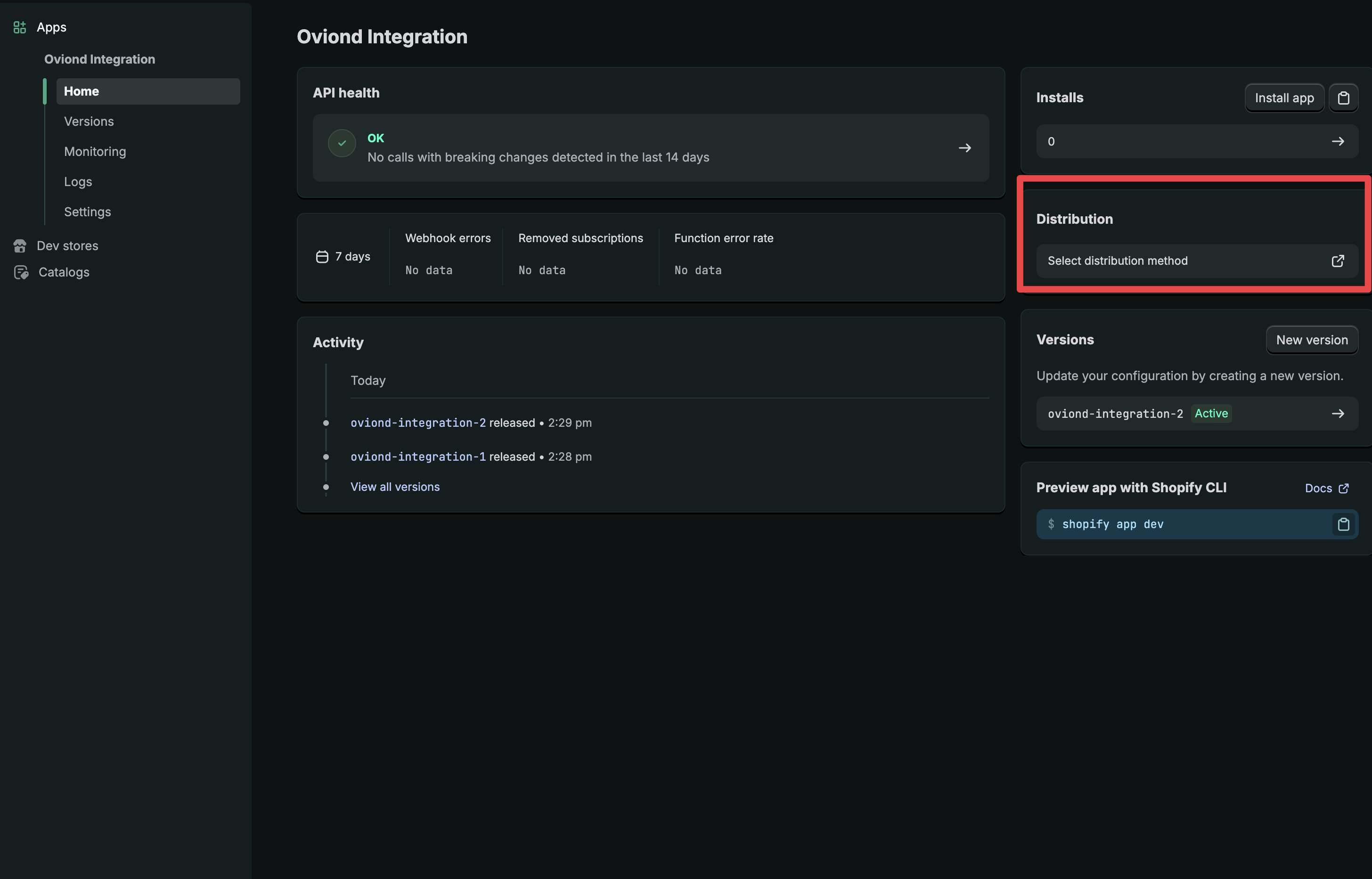Click the Dev stores storefront icon

(20, 245)
